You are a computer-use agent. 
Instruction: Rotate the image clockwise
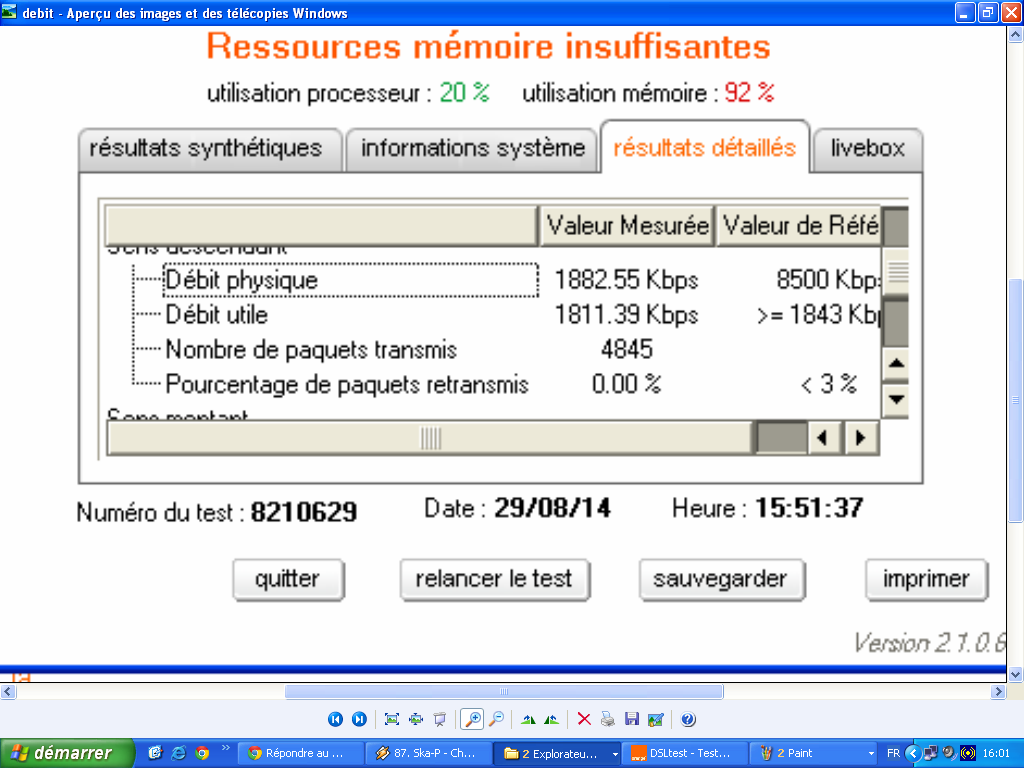[x=528, y=719]
